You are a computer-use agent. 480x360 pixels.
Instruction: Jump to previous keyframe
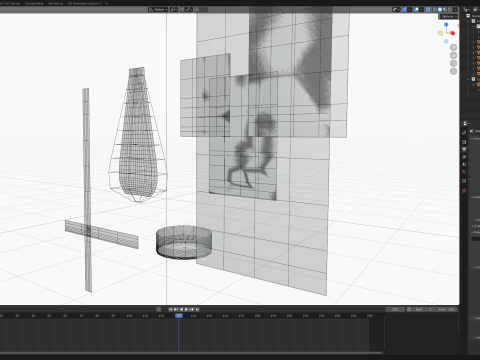[176, 309]
